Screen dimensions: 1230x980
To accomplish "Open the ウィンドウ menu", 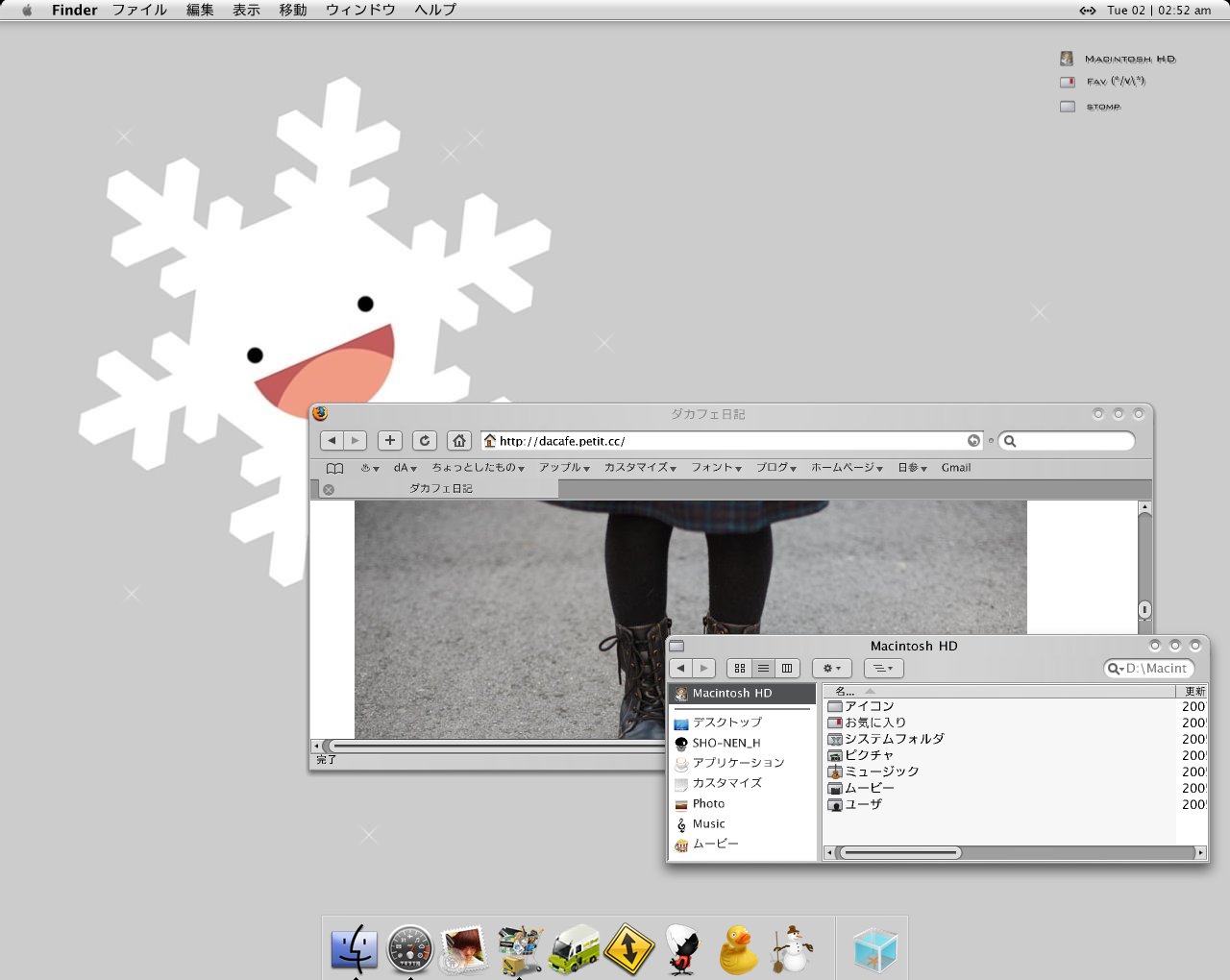I will point(360,10).
